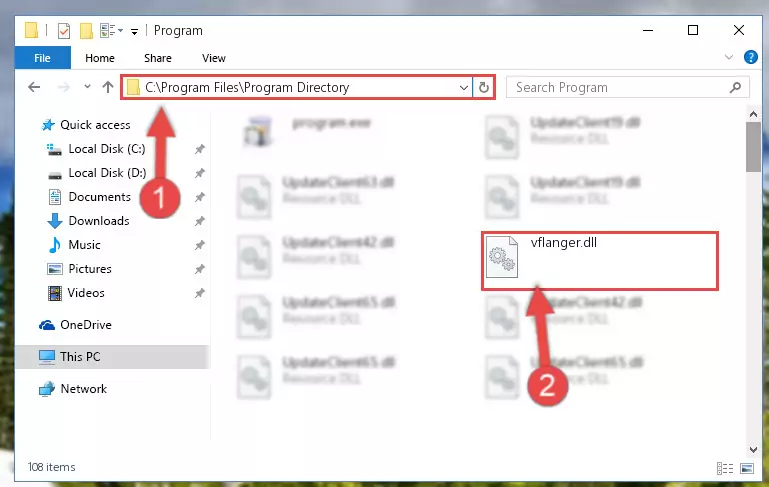Screen dimensions: 769x487
Task: Switch to the Home ribbon tab
Action: pyautogui.click(x=100, y=58)
